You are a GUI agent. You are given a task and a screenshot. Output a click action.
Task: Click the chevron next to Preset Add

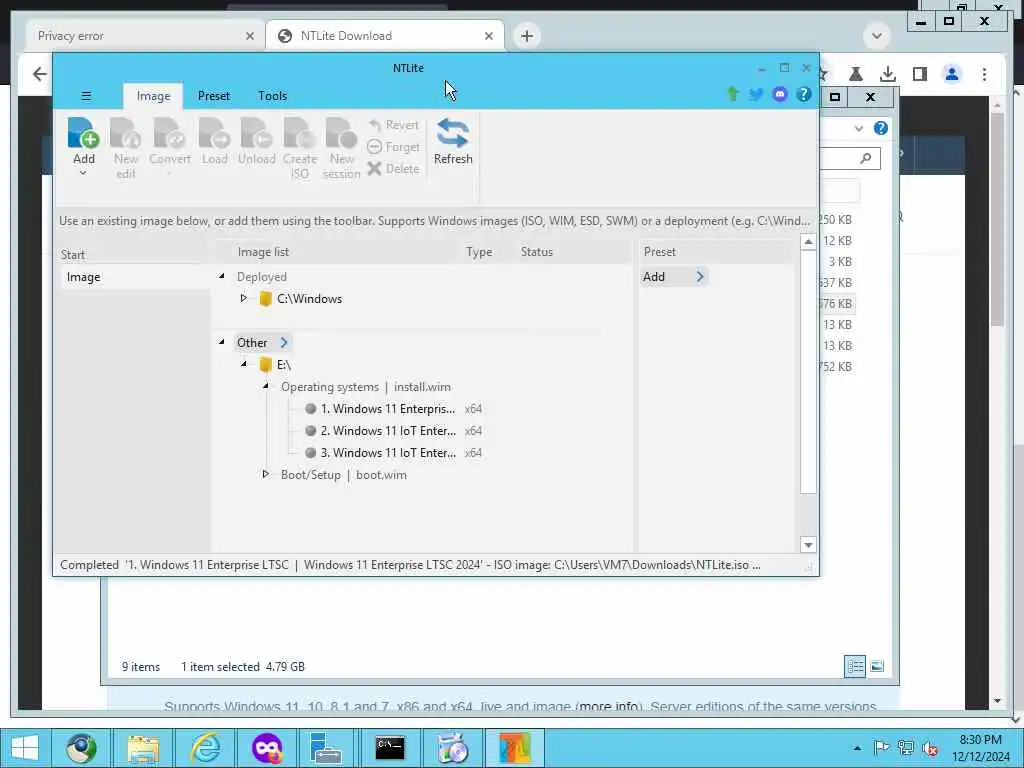pyautogui.click(x=700, y=276)
